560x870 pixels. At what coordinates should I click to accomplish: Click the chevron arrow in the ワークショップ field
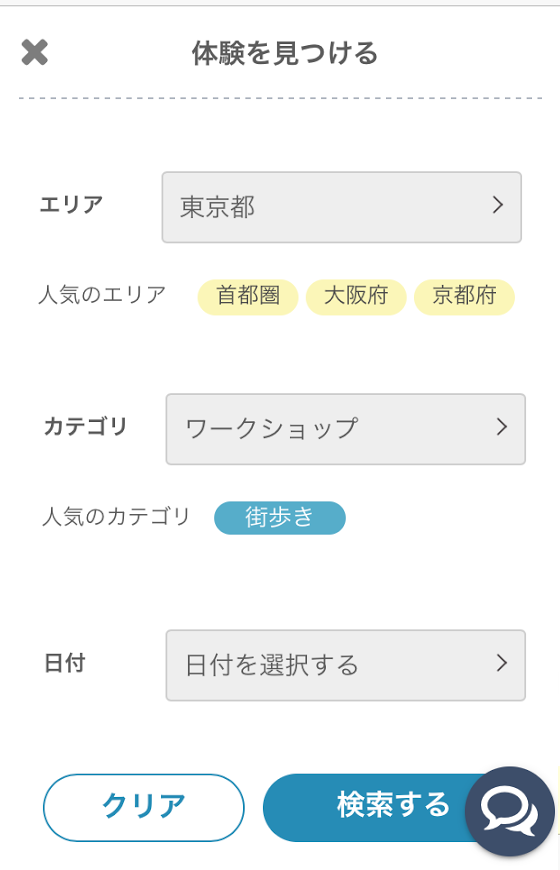(502, 427)
